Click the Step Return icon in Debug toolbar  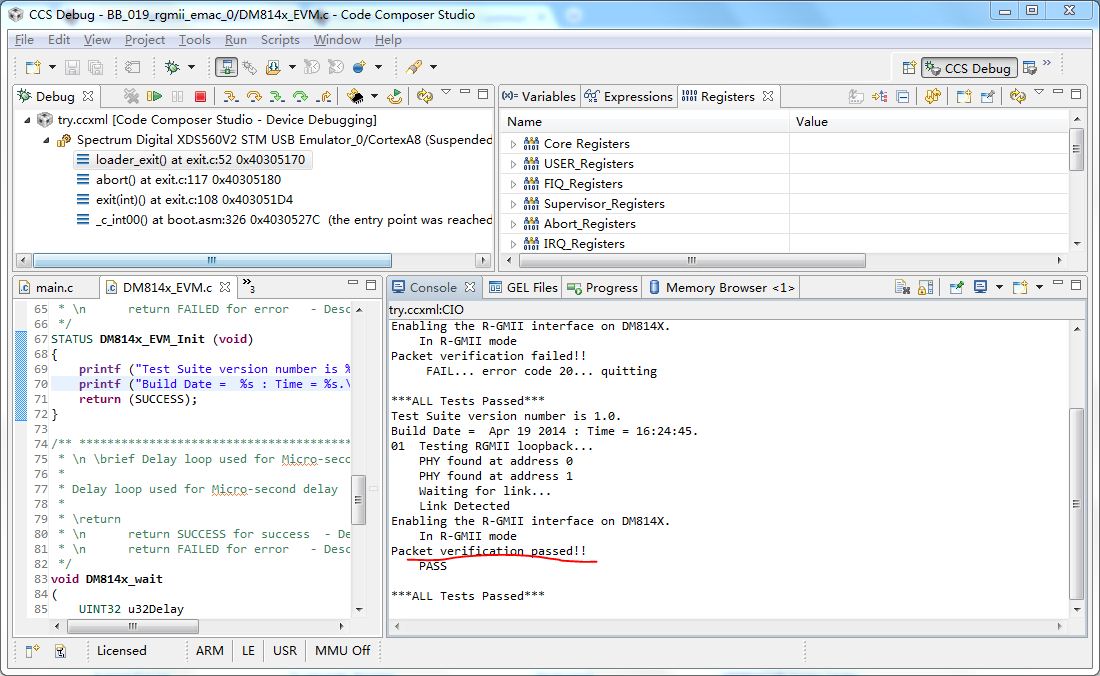coord(324,96)
